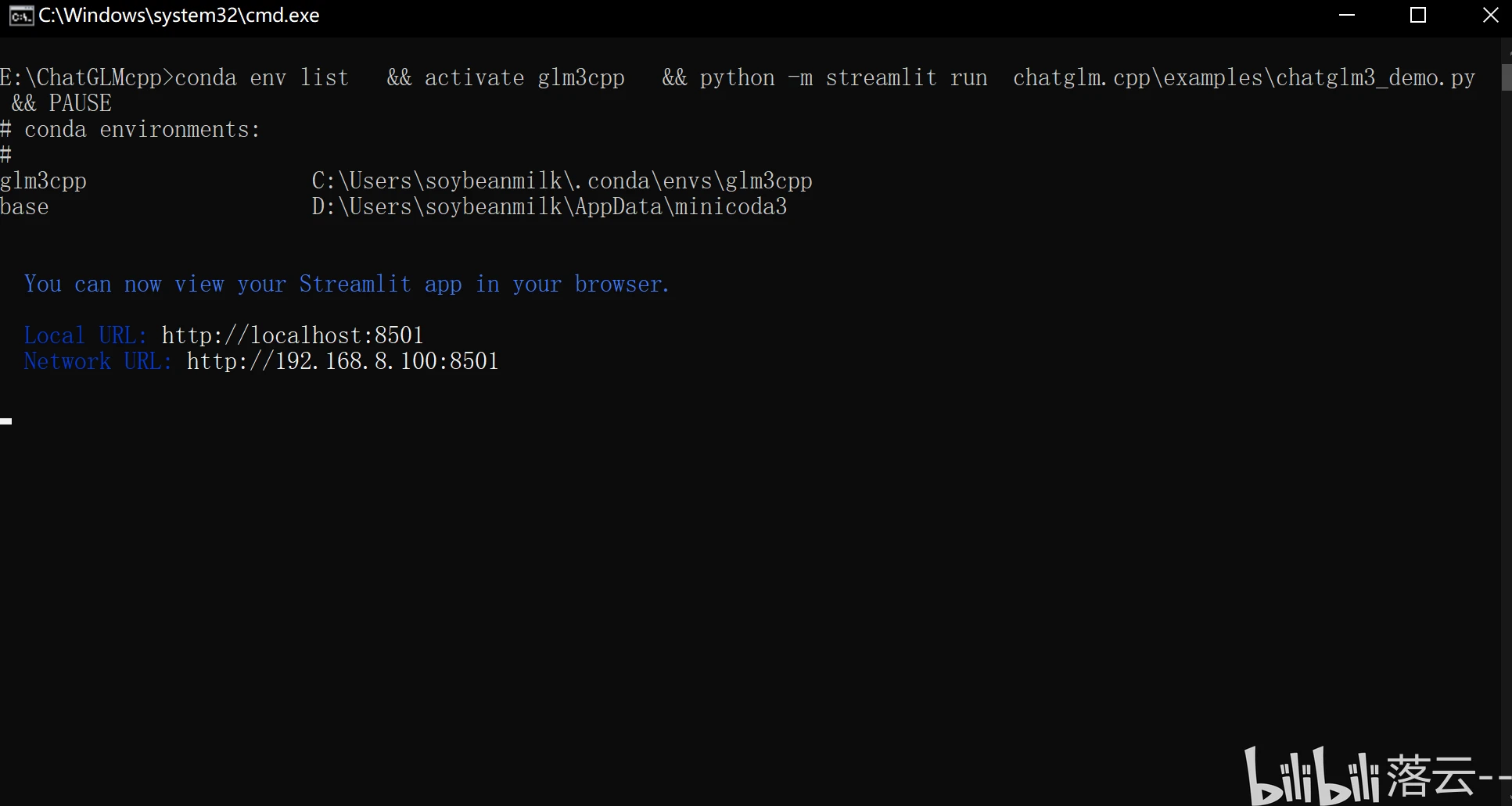Screen dimensions: 1512x806
Task: Click 'python -m streamlit run' in the command
Action: [x=843, y=78]
